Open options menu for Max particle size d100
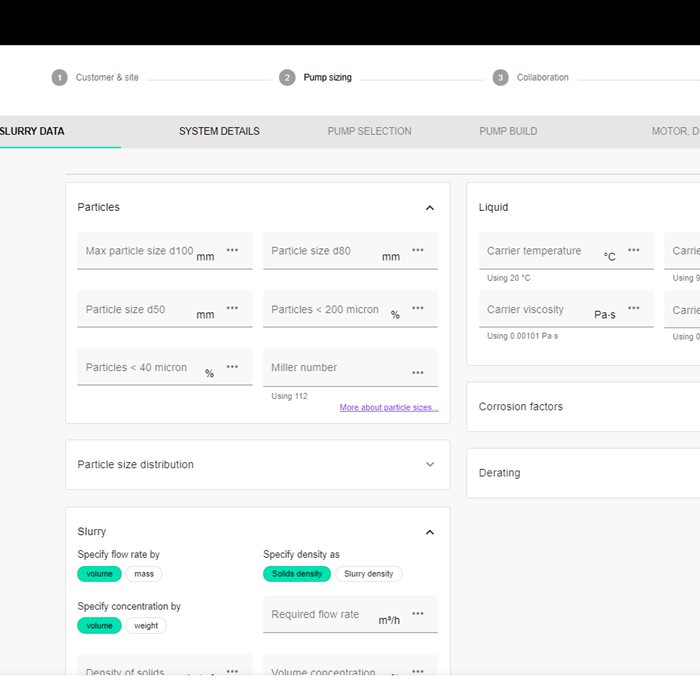The width and height of the screenshot is (700, 700). 232,250
